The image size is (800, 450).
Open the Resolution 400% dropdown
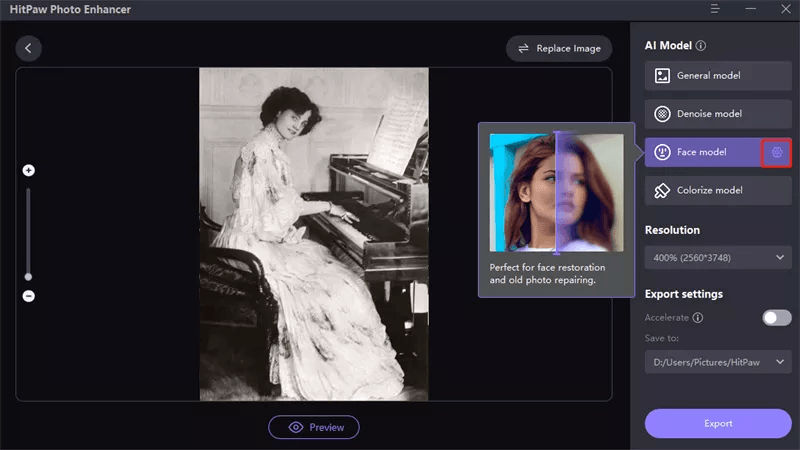tap(718, 258)
